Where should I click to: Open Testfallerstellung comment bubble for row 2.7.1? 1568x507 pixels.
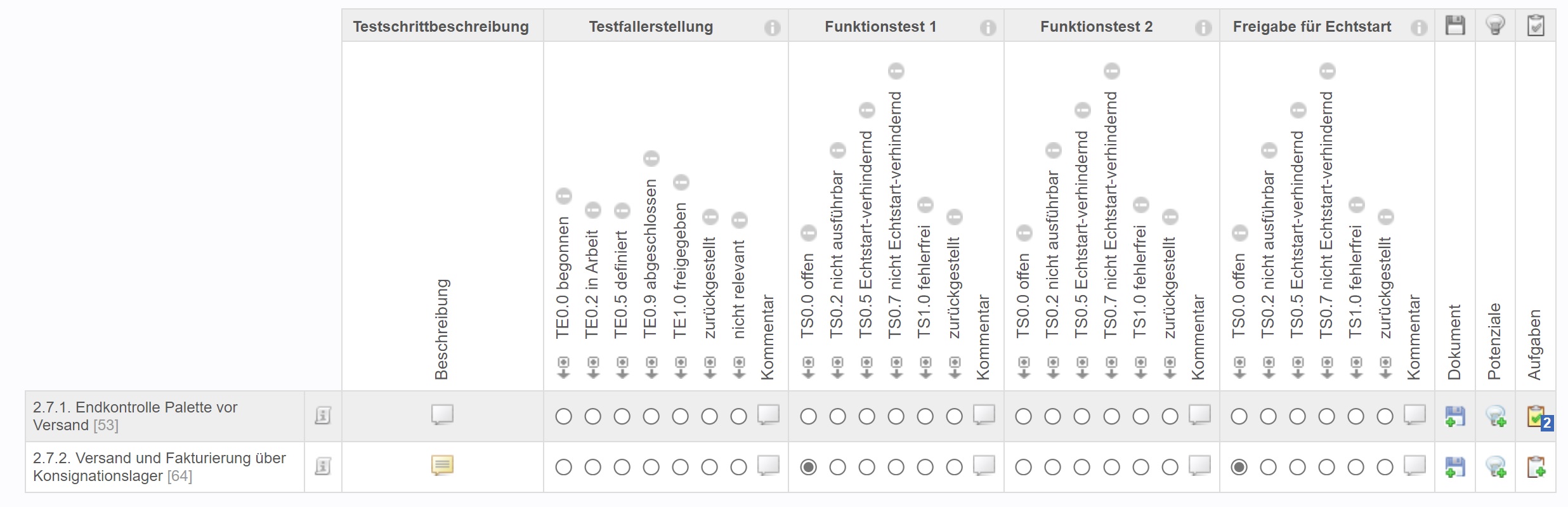point(768,415)
